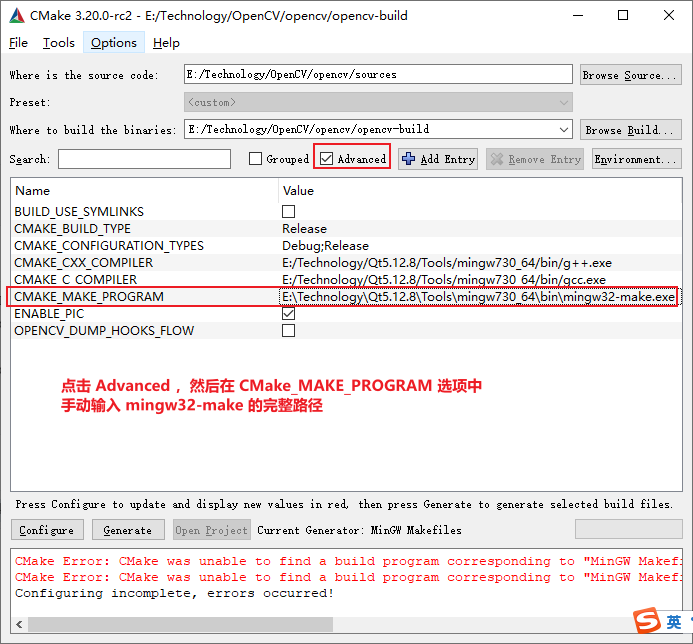
Task: Click the gcc.exe compiler path value
Action: tap(444, 280)
